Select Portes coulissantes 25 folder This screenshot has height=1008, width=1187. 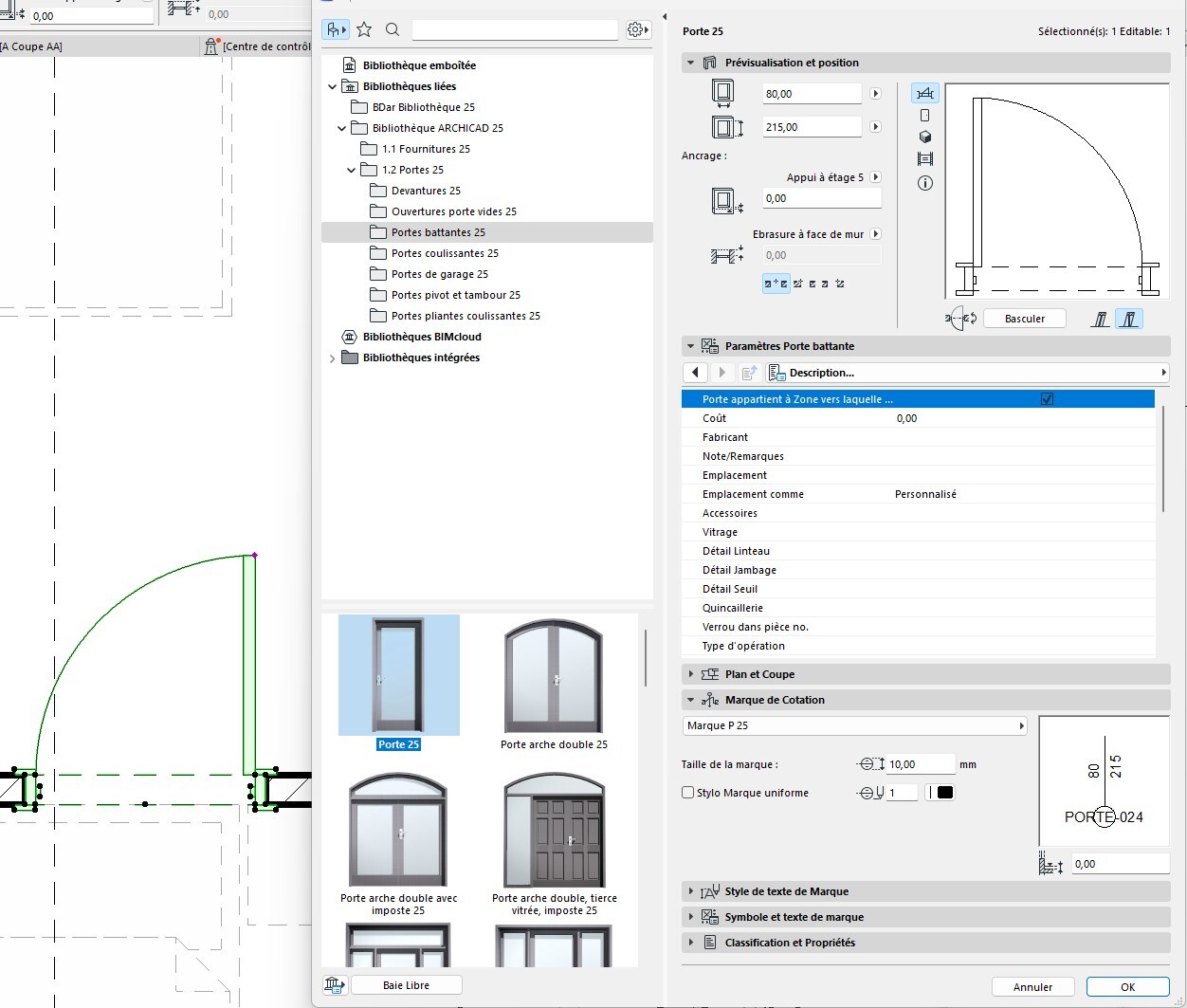[445, 253]
